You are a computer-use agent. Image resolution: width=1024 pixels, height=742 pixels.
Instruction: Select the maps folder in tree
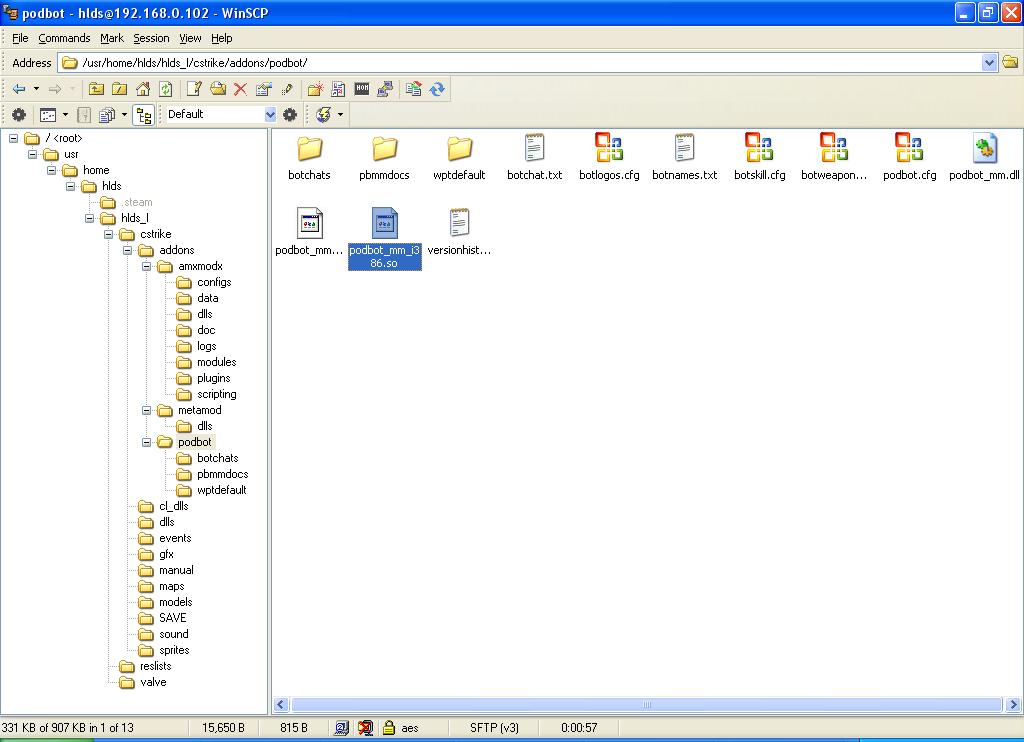tap(172, 587)
